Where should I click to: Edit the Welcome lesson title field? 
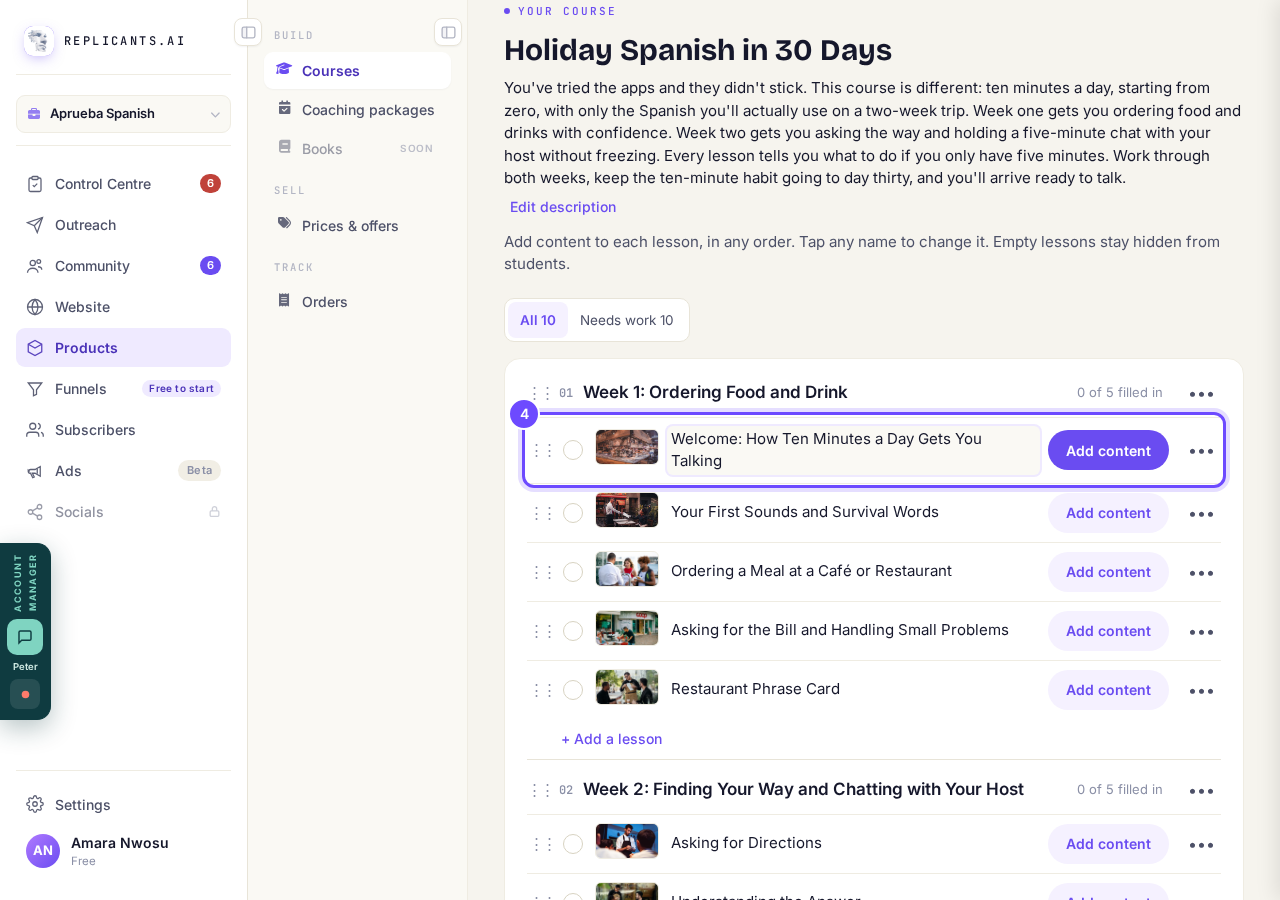point(853,450)
